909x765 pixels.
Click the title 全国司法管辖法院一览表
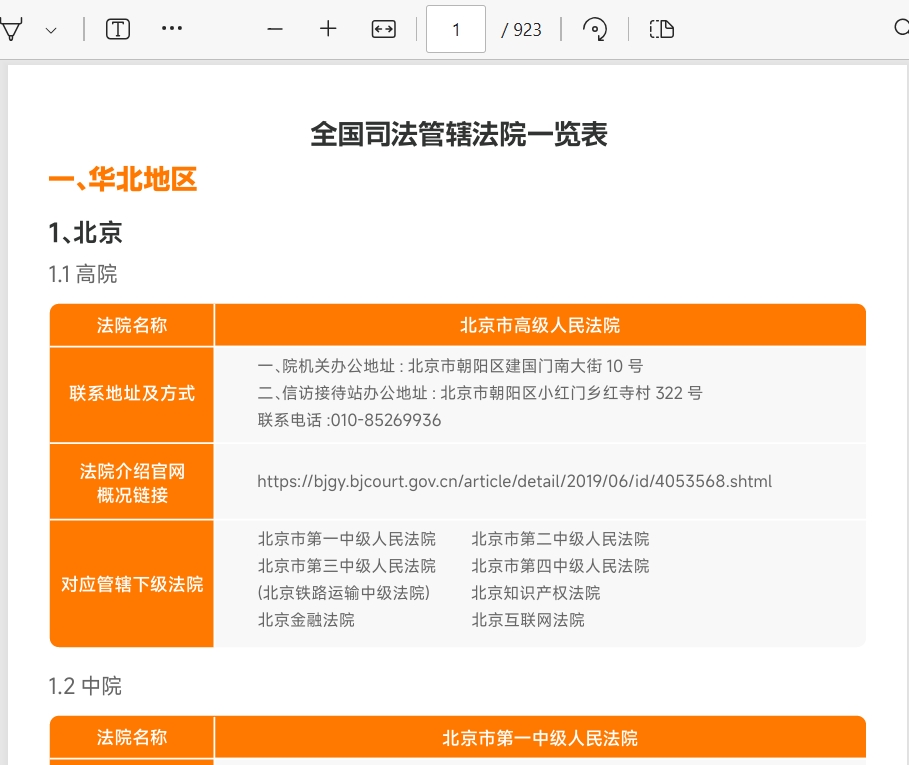[x=456, y=134]
